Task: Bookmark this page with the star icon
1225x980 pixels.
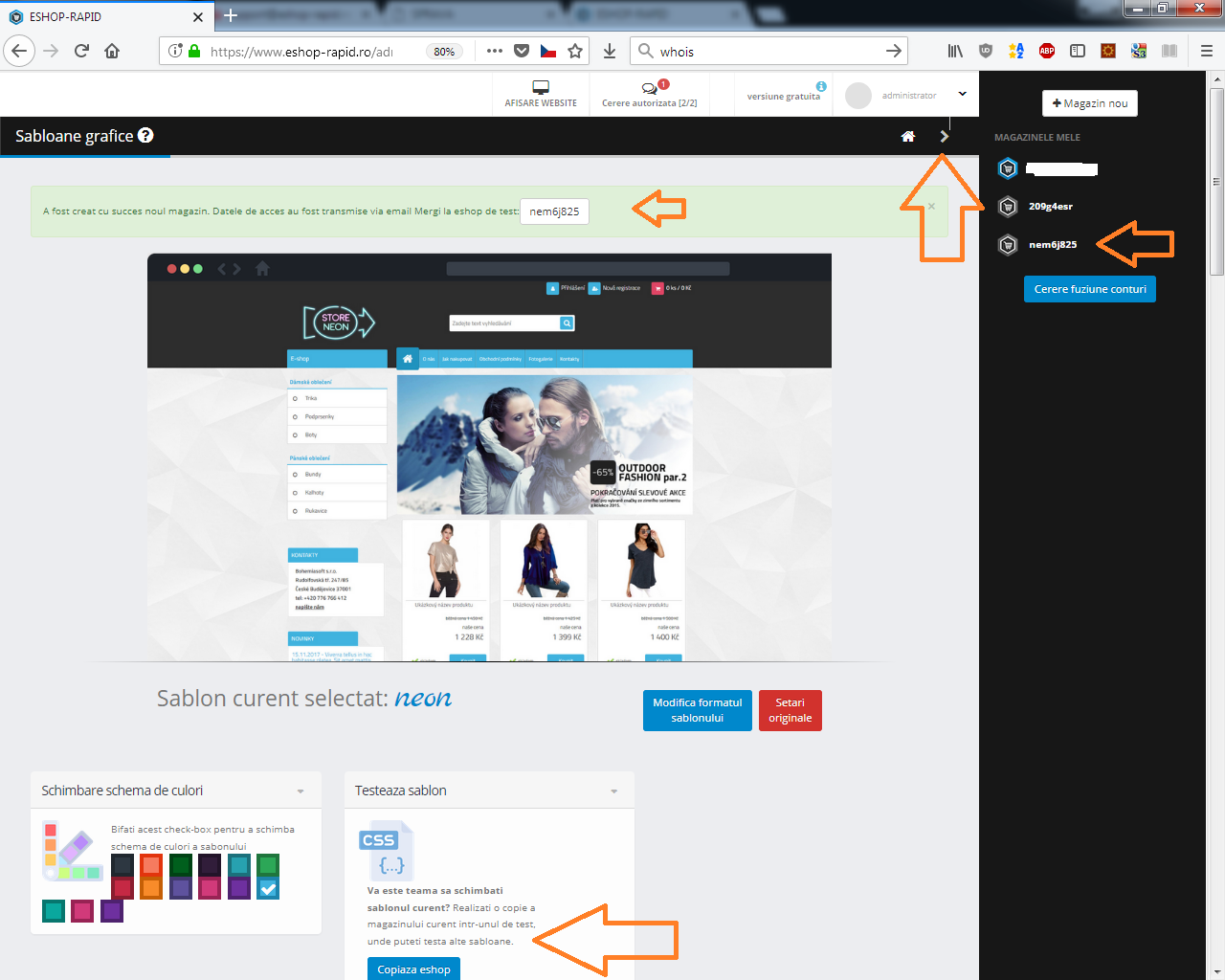Action: tap(575, 52)
